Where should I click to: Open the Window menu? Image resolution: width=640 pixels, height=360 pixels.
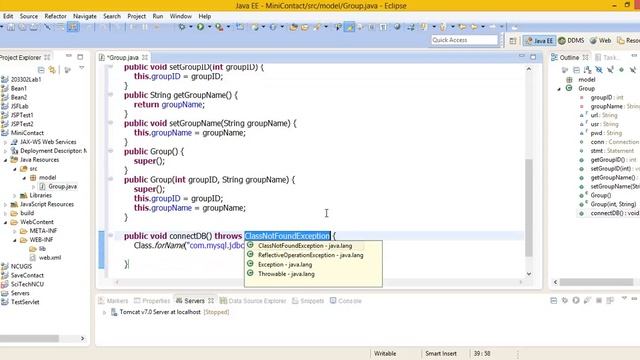click(x=180, y=16)
